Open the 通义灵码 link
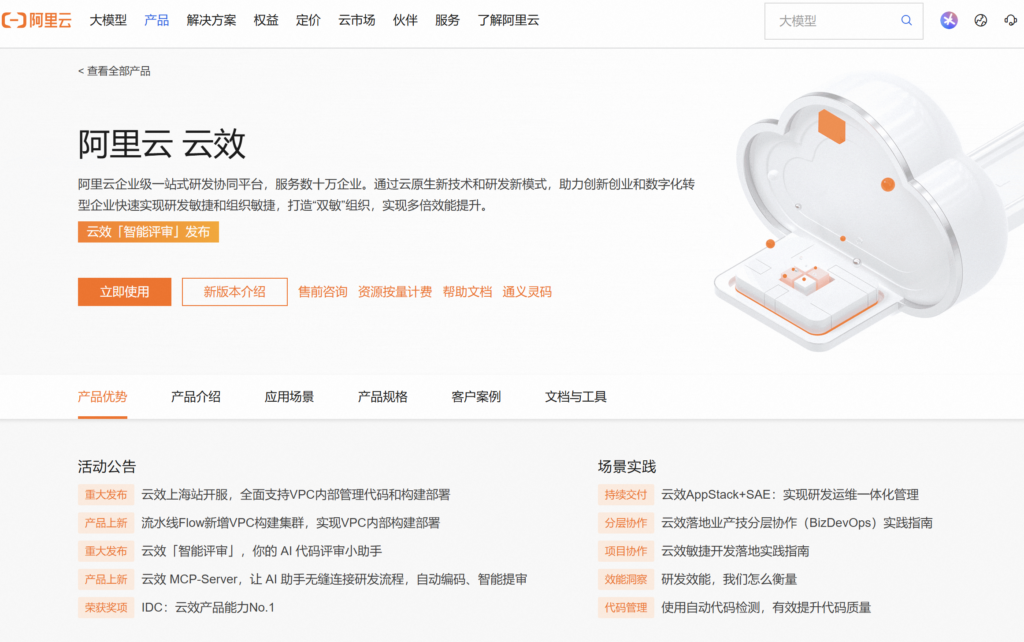The width and height of the screenshot is (1024, 642). [x=527, y=292]
